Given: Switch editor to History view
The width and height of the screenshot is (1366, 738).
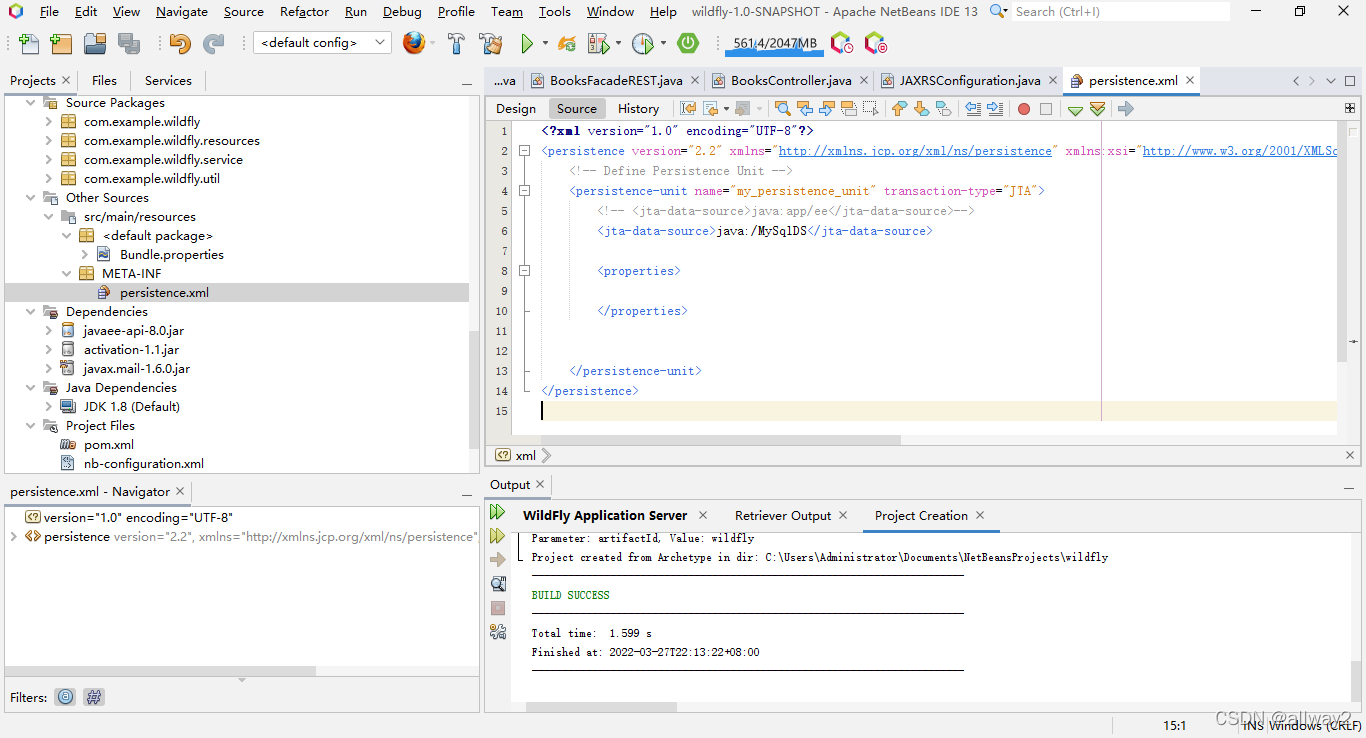Looking at the screenshot, I should 638,109.
